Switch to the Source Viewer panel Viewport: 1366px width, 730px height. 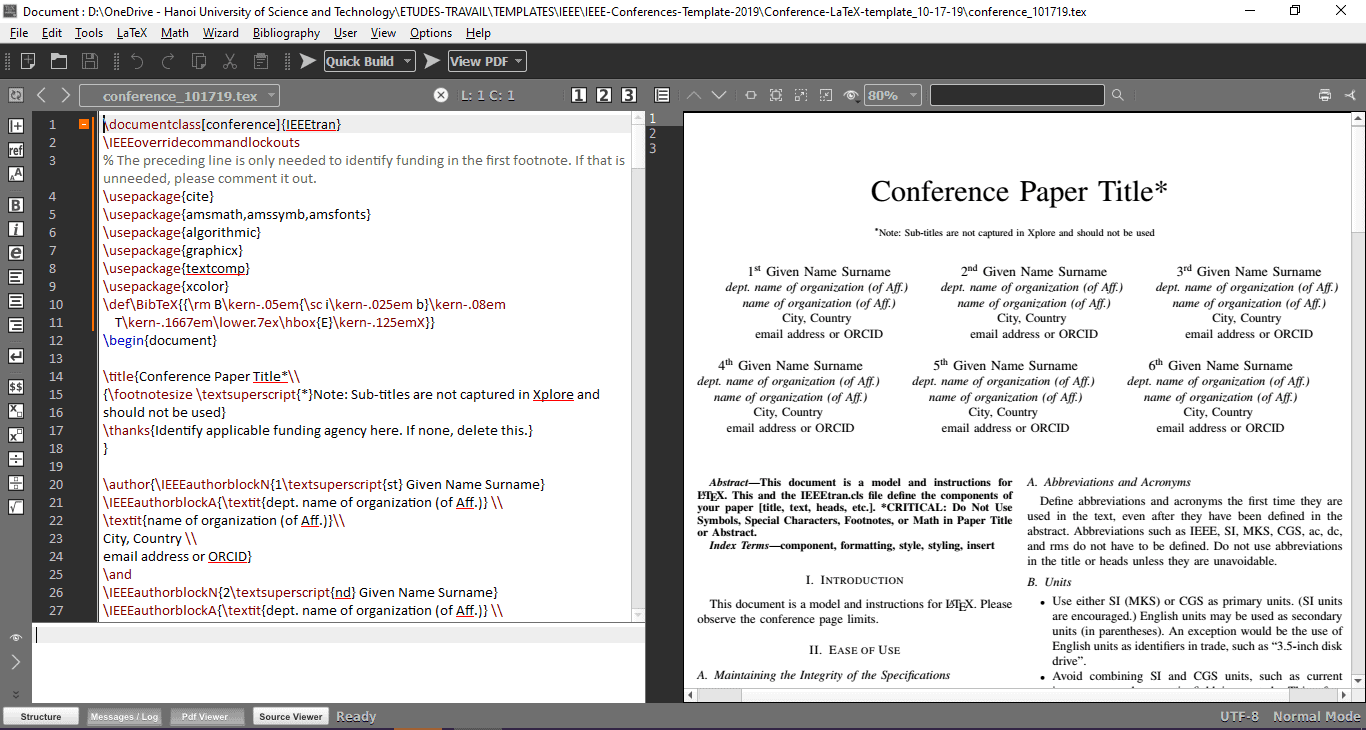pos(290,716)
